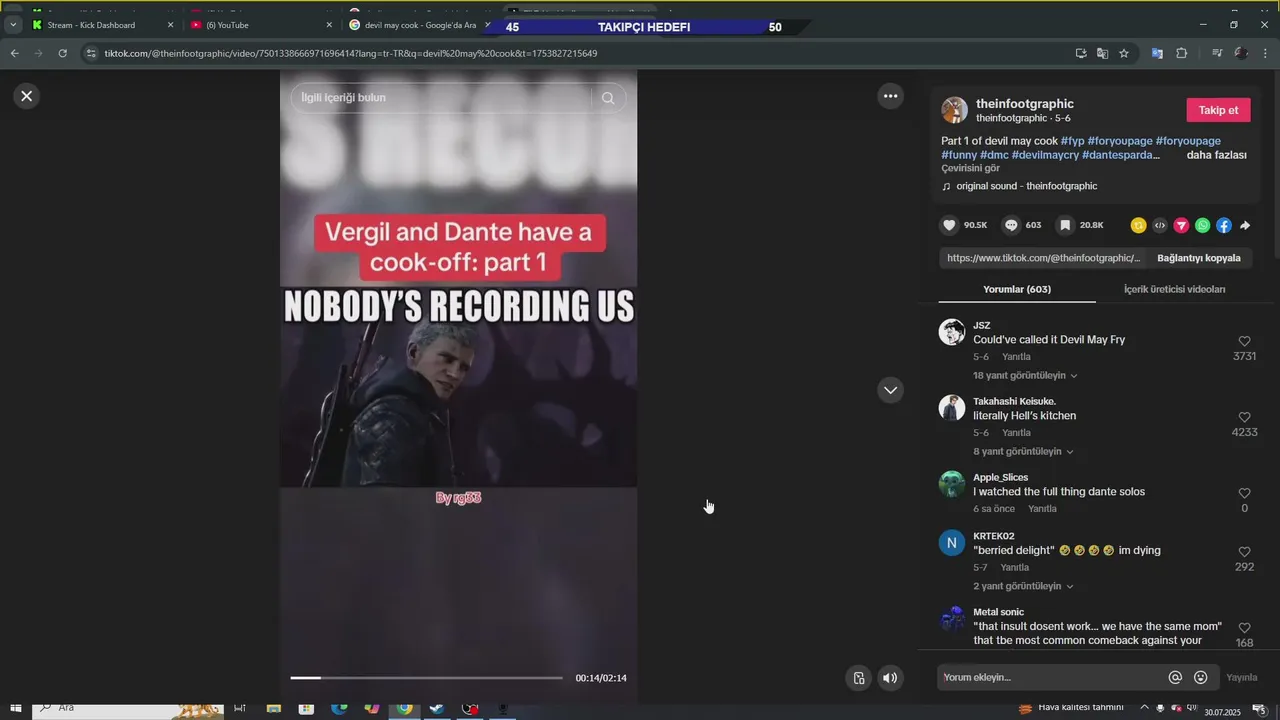The image size is (1280, 720).
Task: Open emoji picker in comment box
Action: pos(1201,677)
